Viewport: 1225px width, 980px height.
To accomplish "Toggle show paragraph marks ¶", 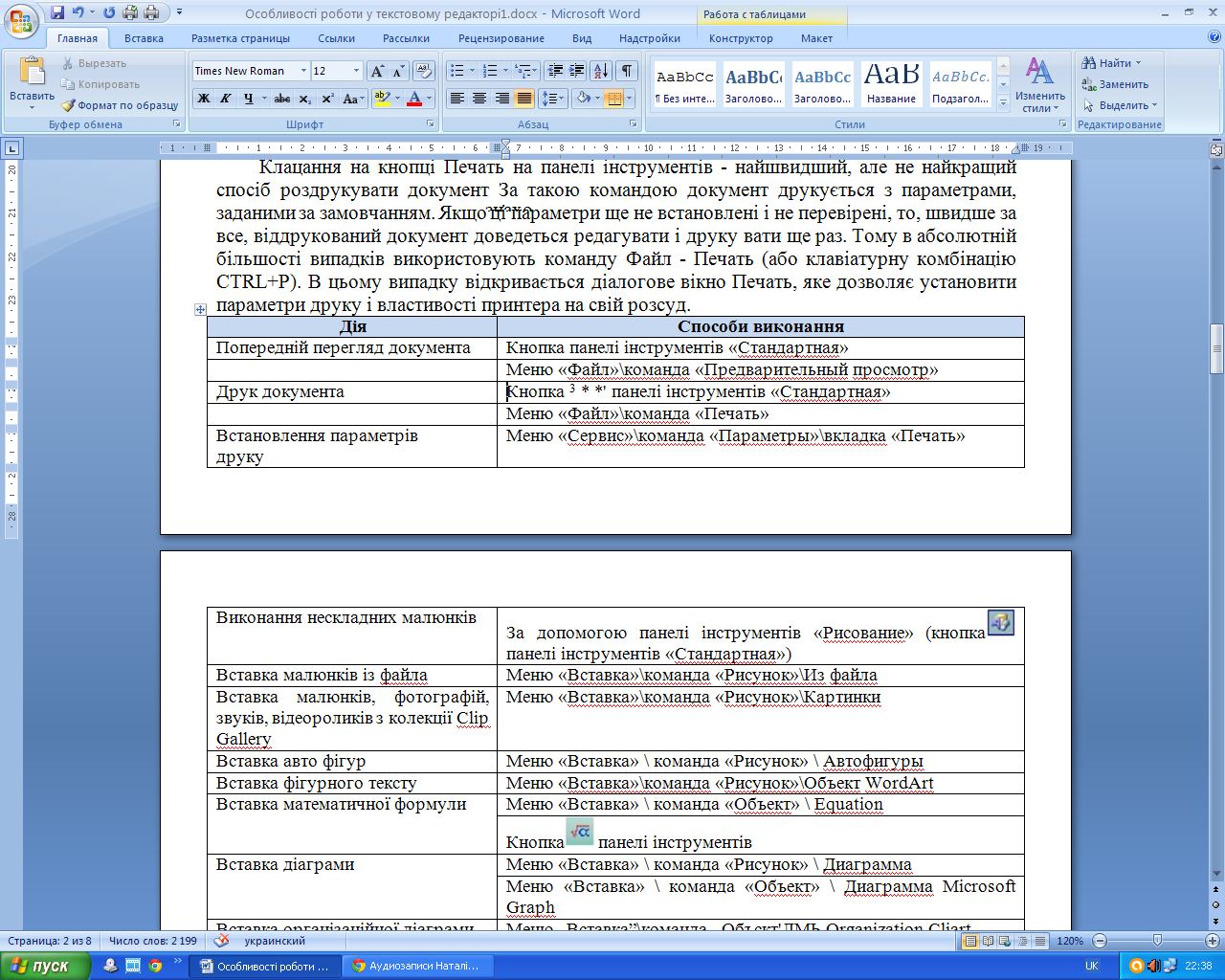I will [627, 71].
